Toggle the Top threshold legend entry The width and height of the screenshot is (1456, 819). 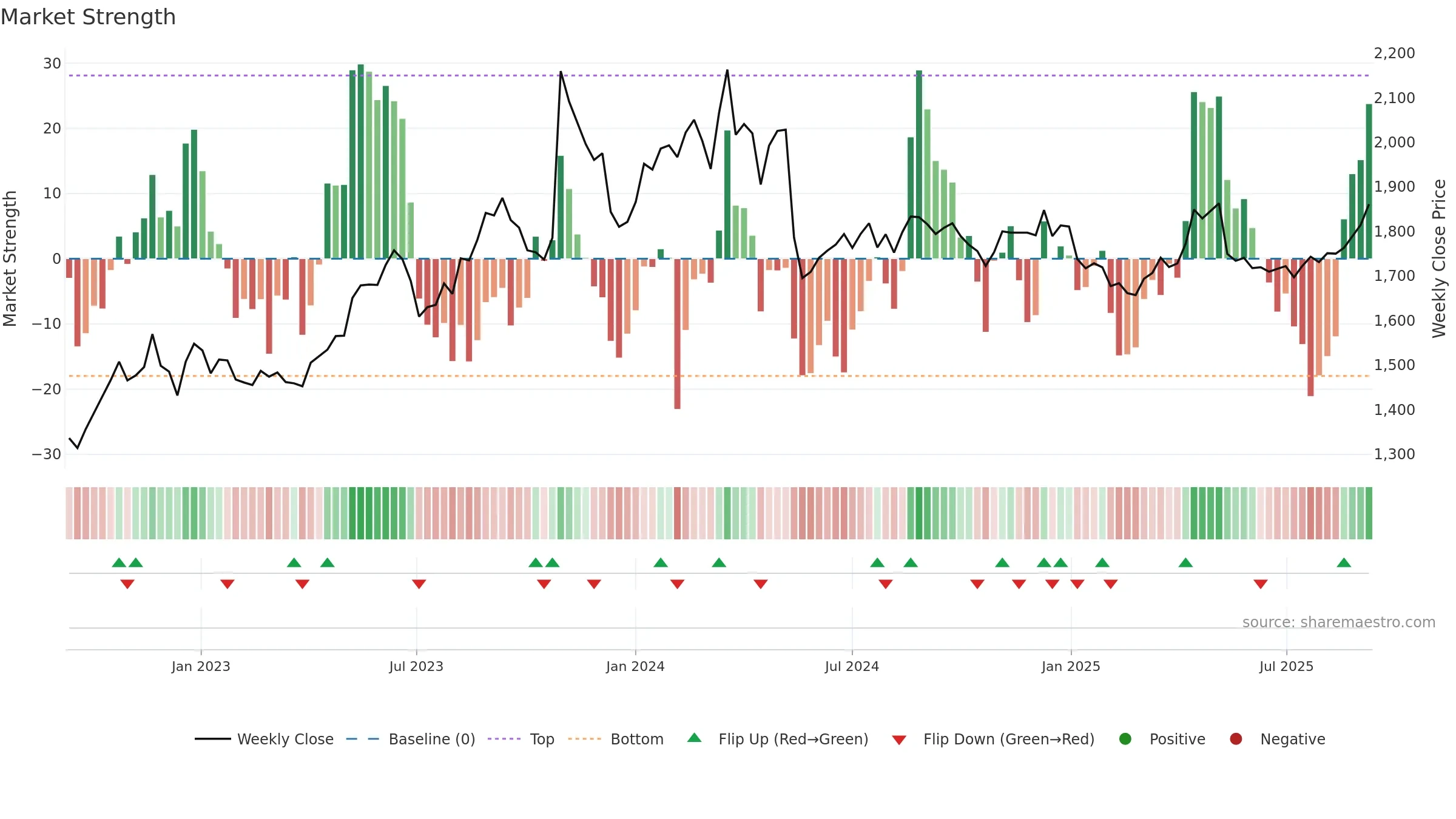[x=521, y=739]
